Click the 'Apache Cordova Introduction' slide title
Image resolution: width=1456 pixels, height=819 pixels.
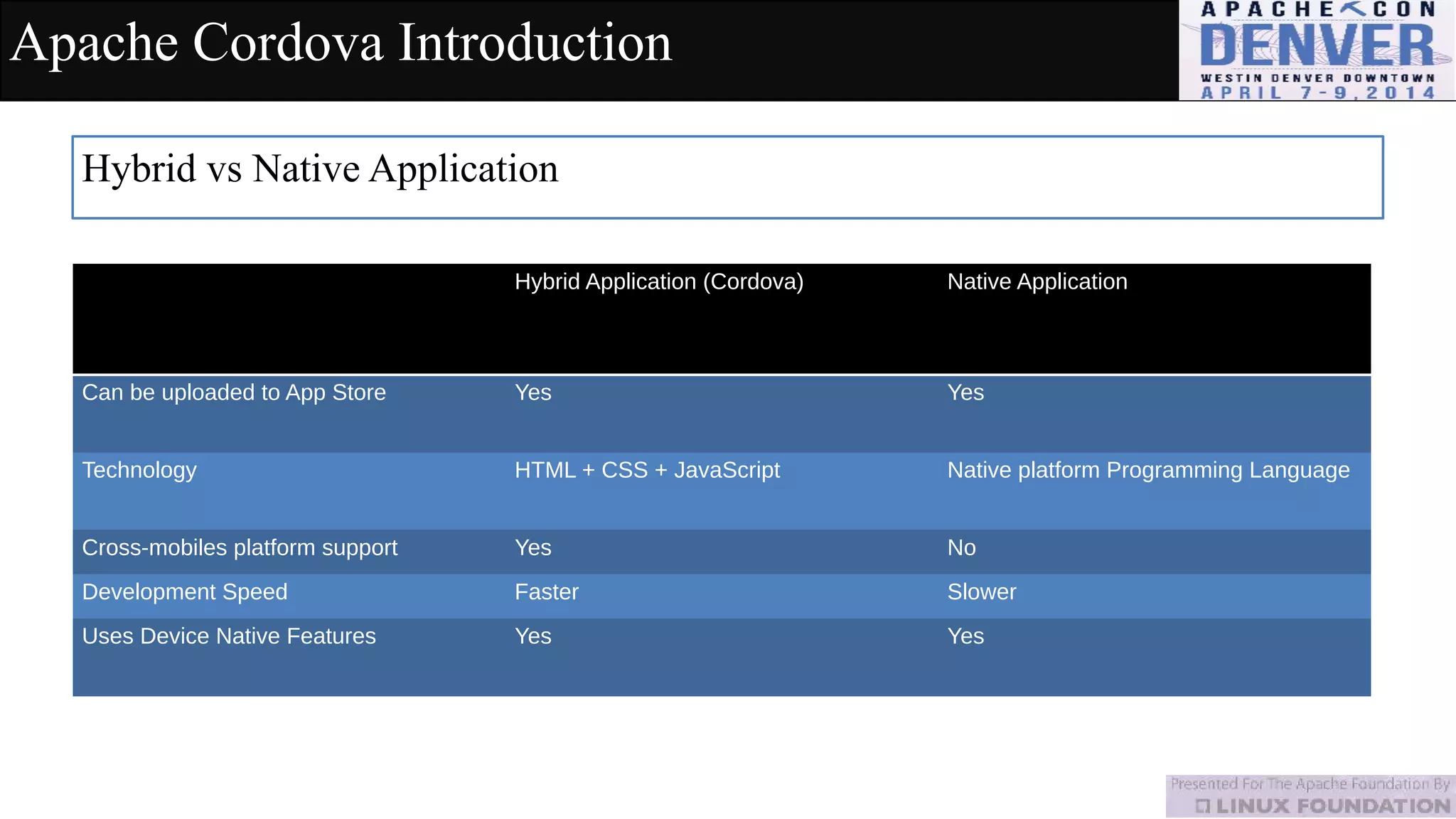pos(341,44)
